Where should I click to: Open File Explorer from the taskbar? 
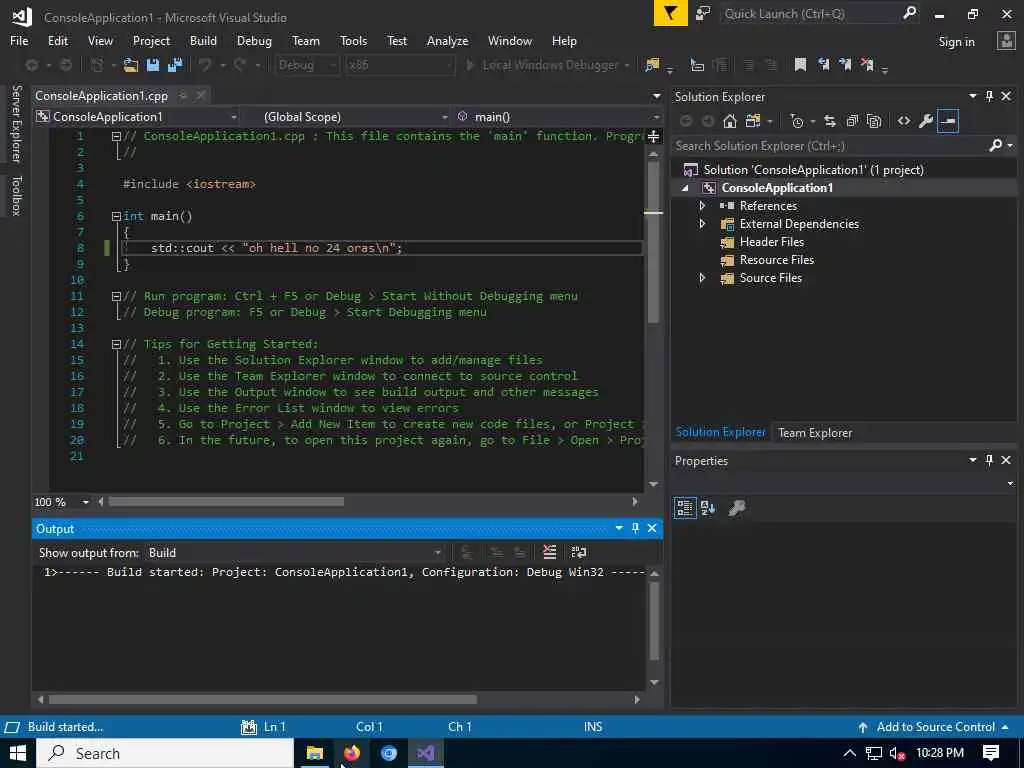pos(315,753)
